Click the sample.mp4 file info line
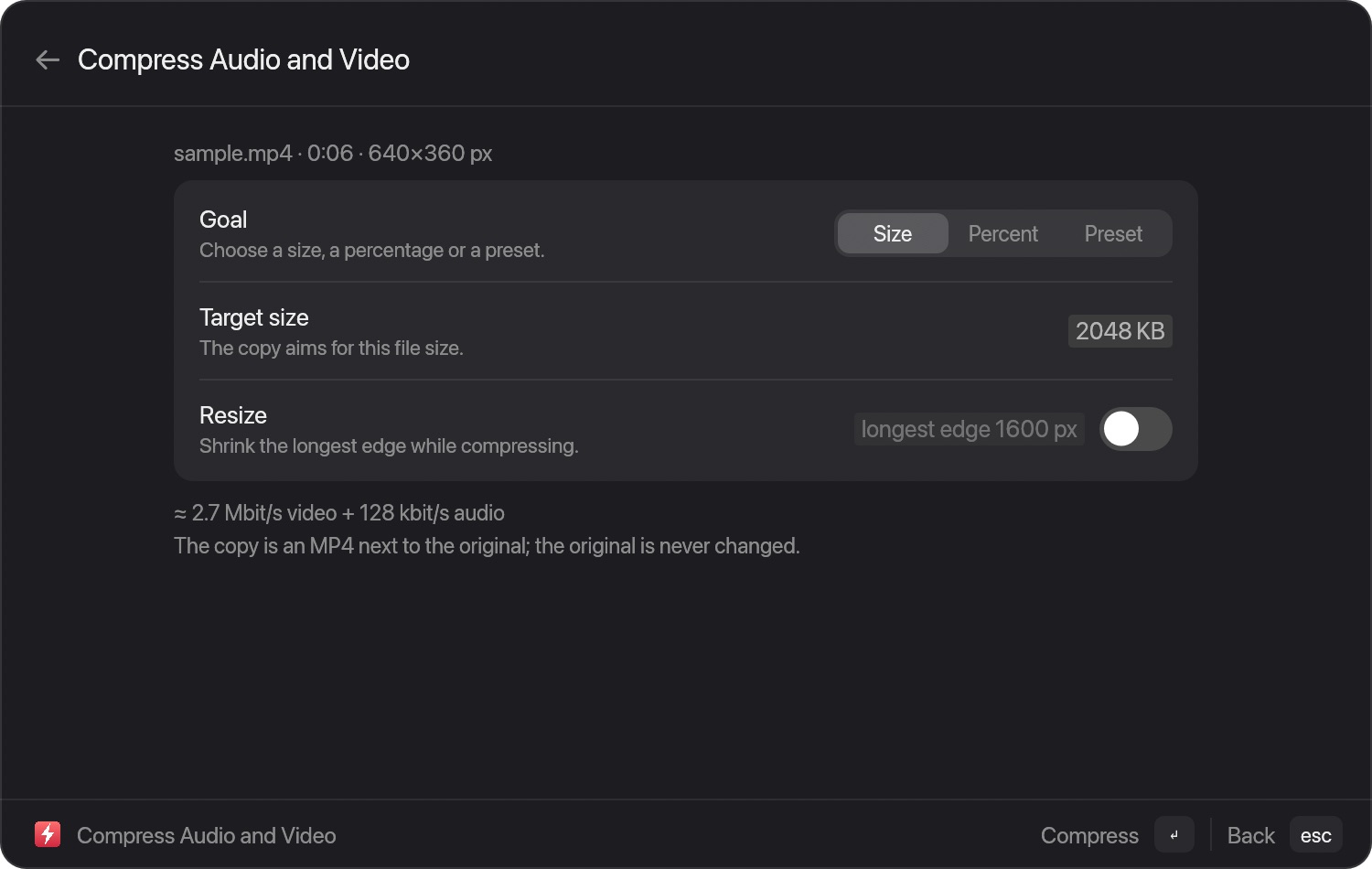The width and height of the screenshot is (1372, 869). [333, 154]
